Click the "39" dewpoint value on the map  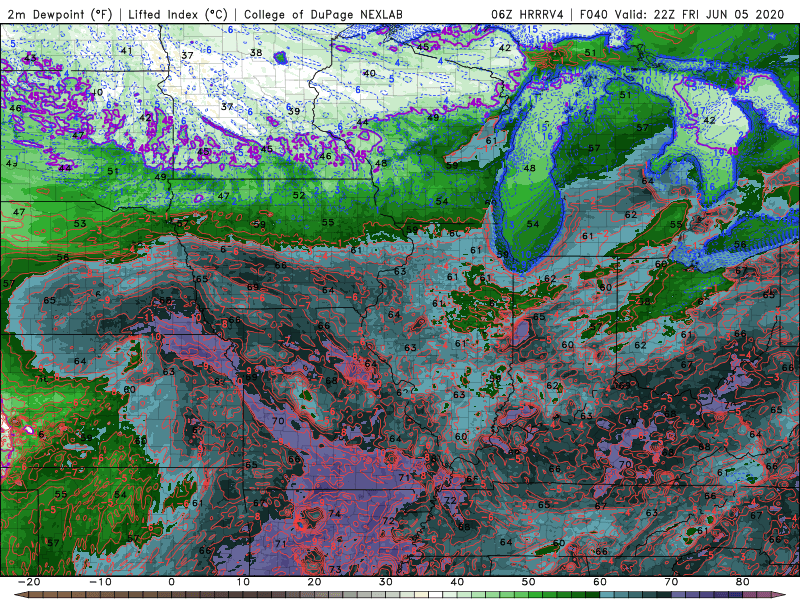point(294,111)
